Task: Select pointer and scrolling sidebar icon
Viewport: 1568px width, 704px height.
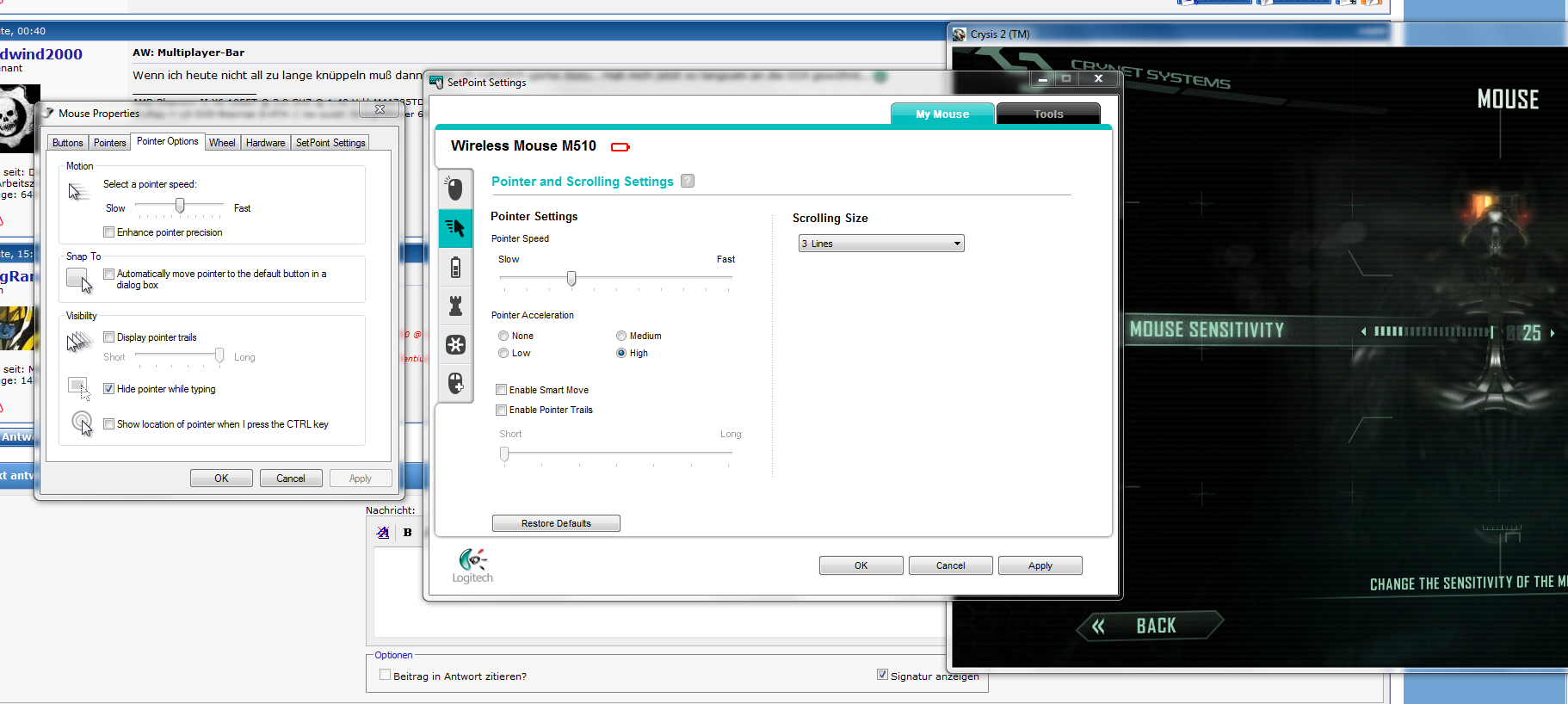Action: click(x=455, y=228)
